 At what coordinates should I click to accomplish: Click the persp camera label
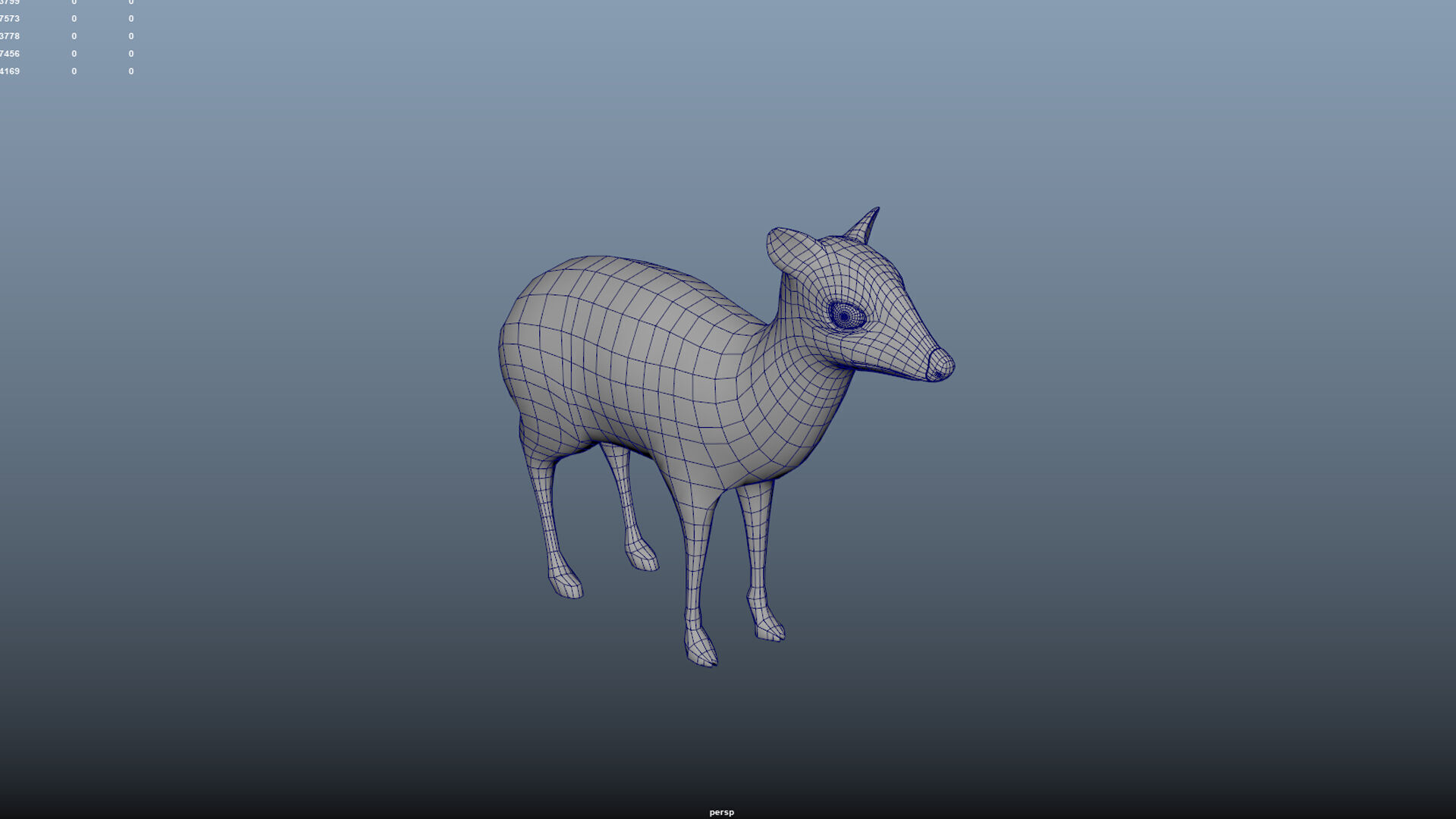pyautogui.click(x=721, y=812)
